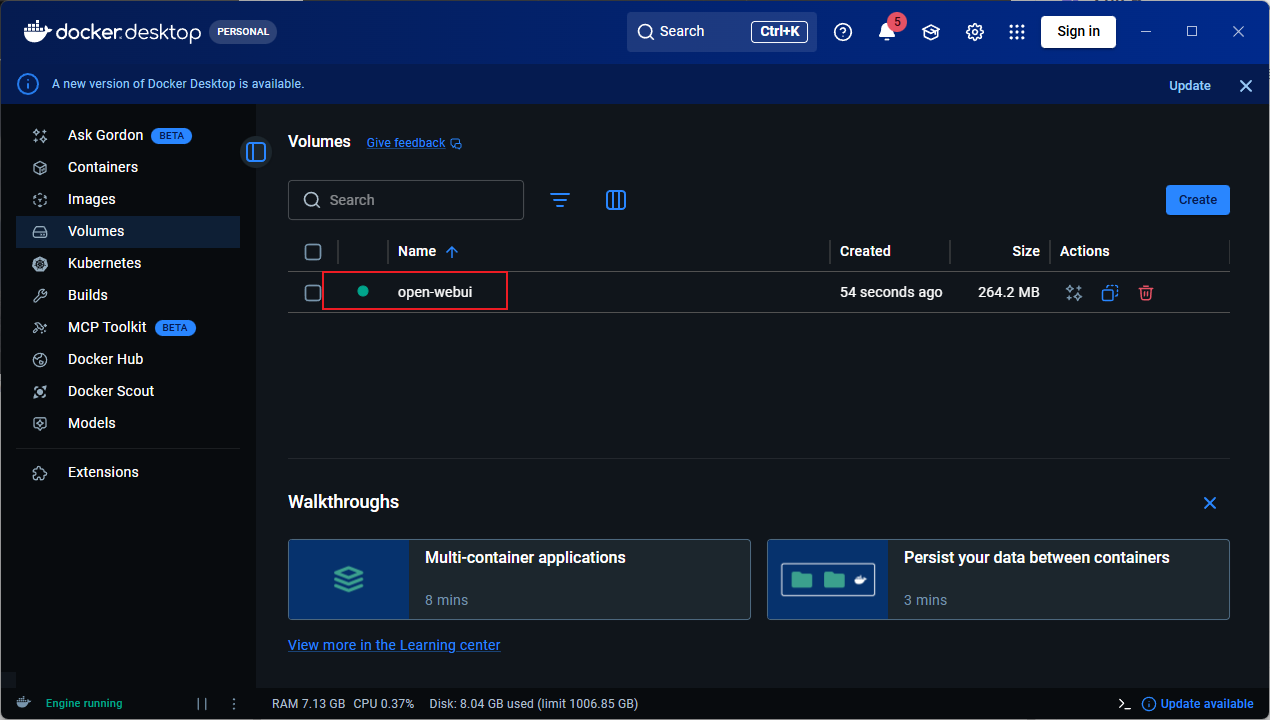Click the volumes Search field
The width and height of the screenshot is (1270, 720).
(x=406, y=200)
